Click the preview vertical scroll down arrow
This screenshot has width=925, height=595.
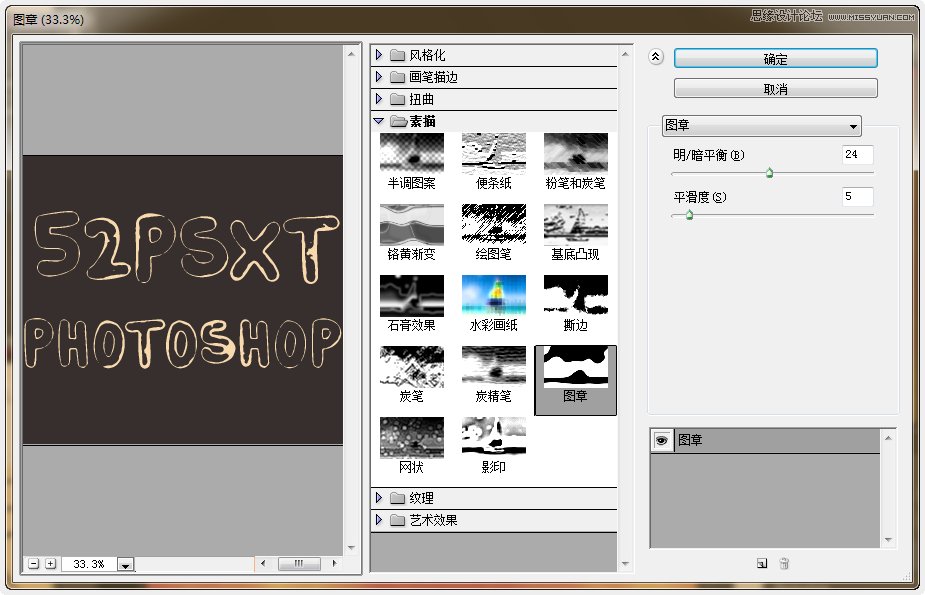[x=352, y=548]
